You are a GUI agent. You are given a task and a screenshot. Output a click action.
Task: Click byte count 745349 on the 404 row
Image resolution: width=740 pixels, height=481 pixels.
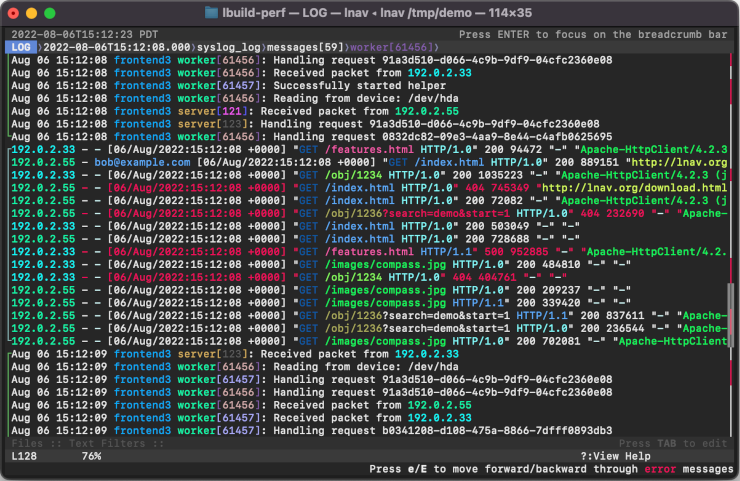[510, 188]
